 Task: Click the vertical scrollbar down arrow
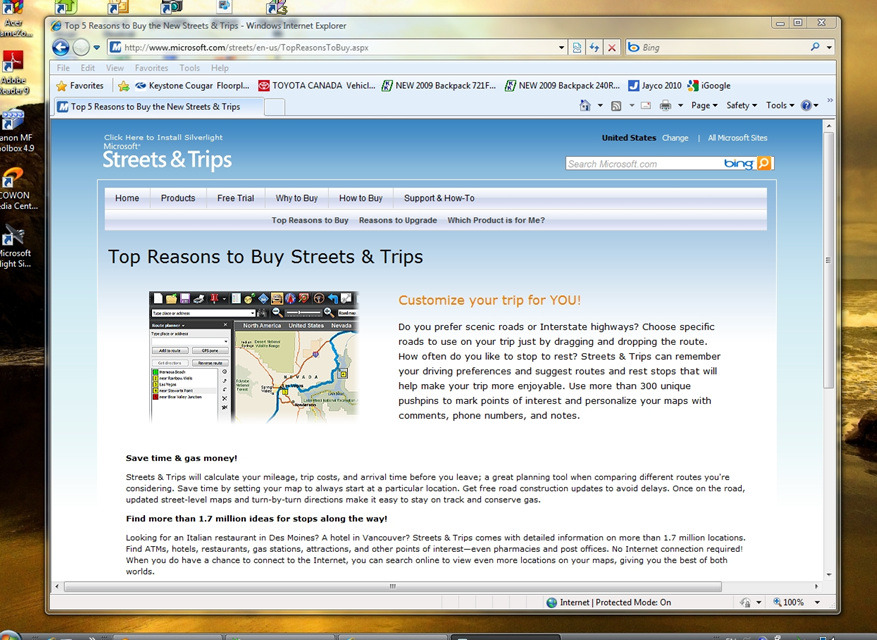(x=829, y=575)
